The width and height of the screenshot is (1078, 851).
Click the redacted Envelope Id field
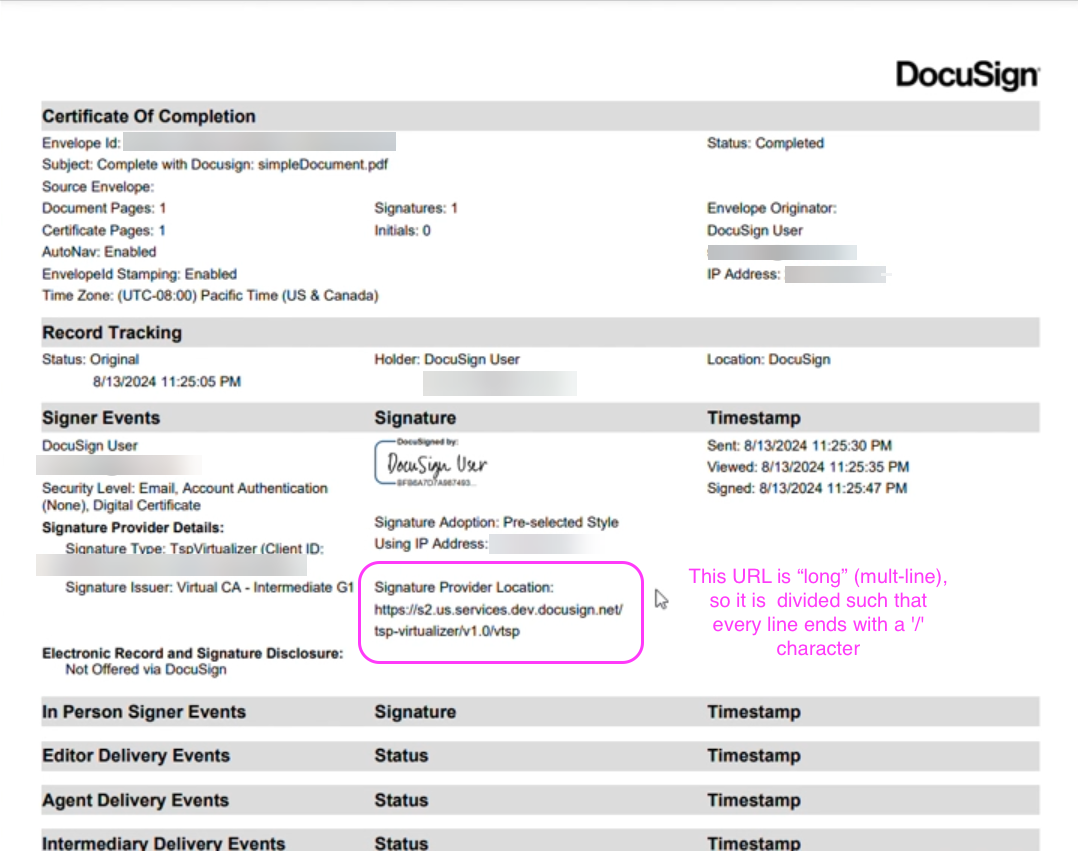(259, 143)
